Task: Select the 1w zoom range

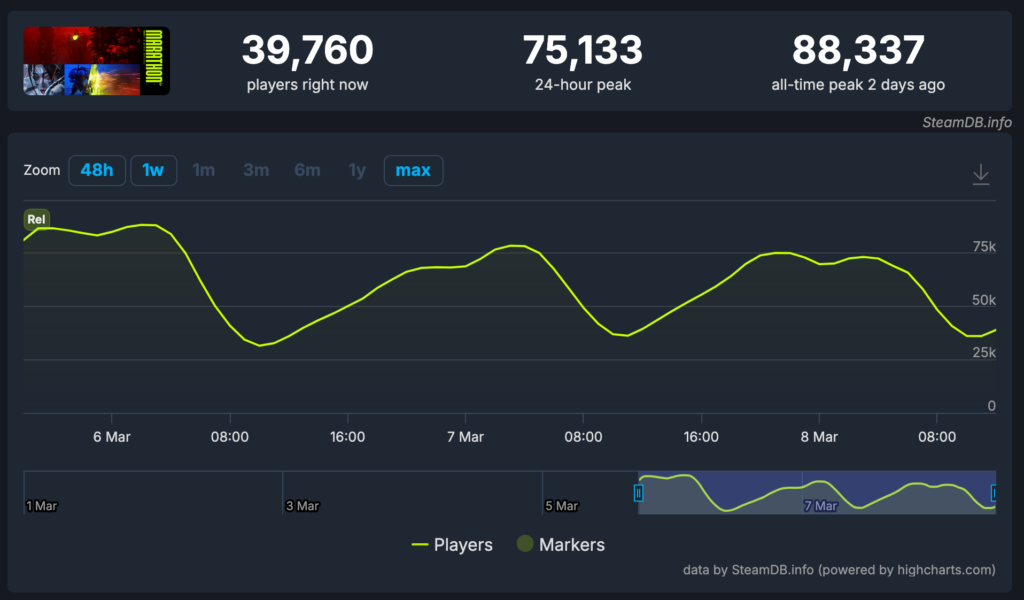Action: point(153,170)
